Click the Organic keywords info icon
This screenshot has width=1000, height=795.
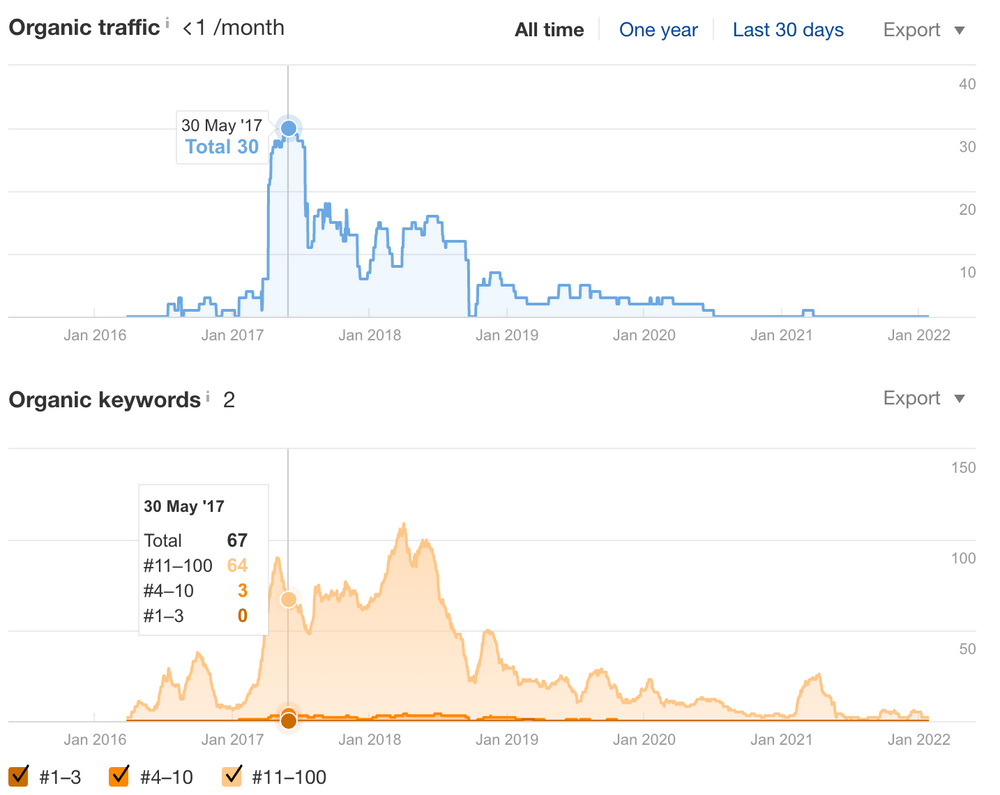pyautogui.click(x=210, y=392)
